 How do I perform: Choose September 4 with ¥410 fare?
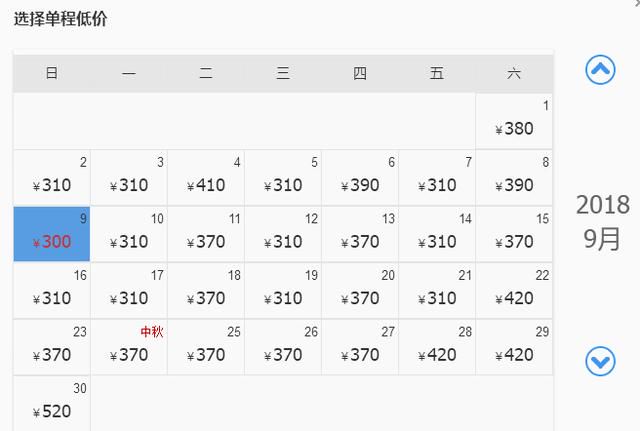206,178
